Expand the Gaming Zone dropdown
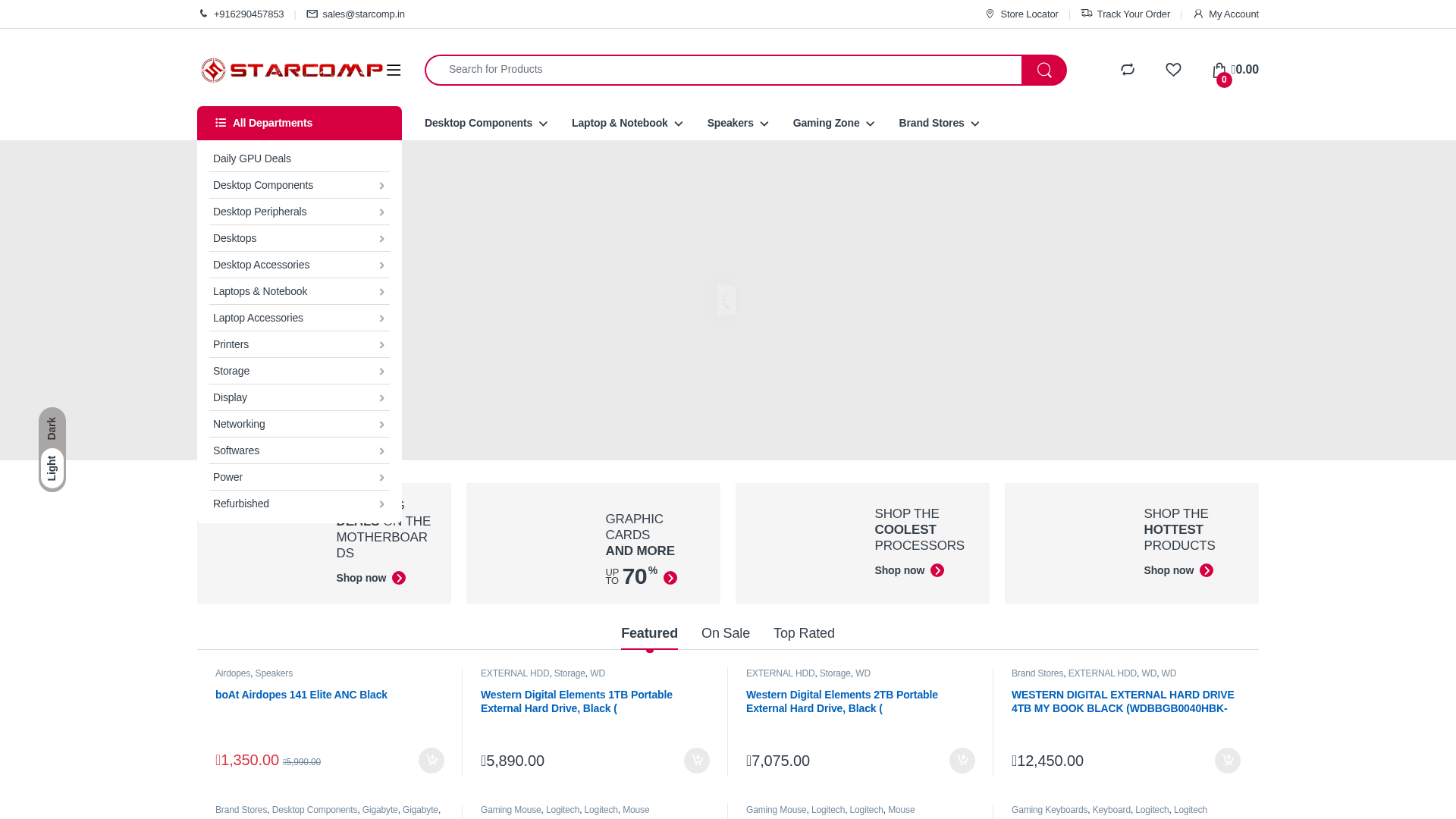The height and width of the screenshot is (819, 1456). click(833, 123)
